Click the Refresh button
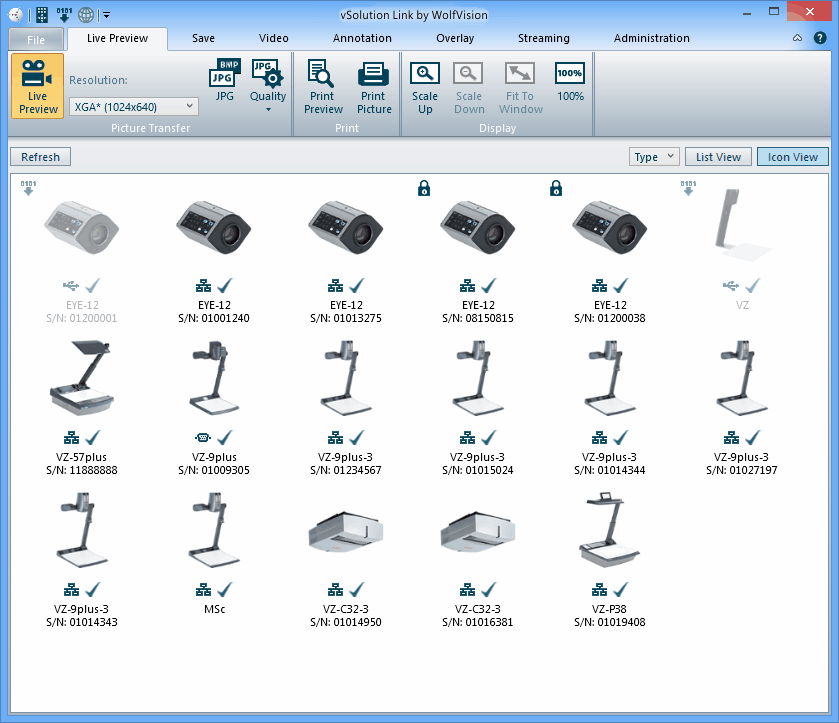839x723 pixels. click(40, 157)
